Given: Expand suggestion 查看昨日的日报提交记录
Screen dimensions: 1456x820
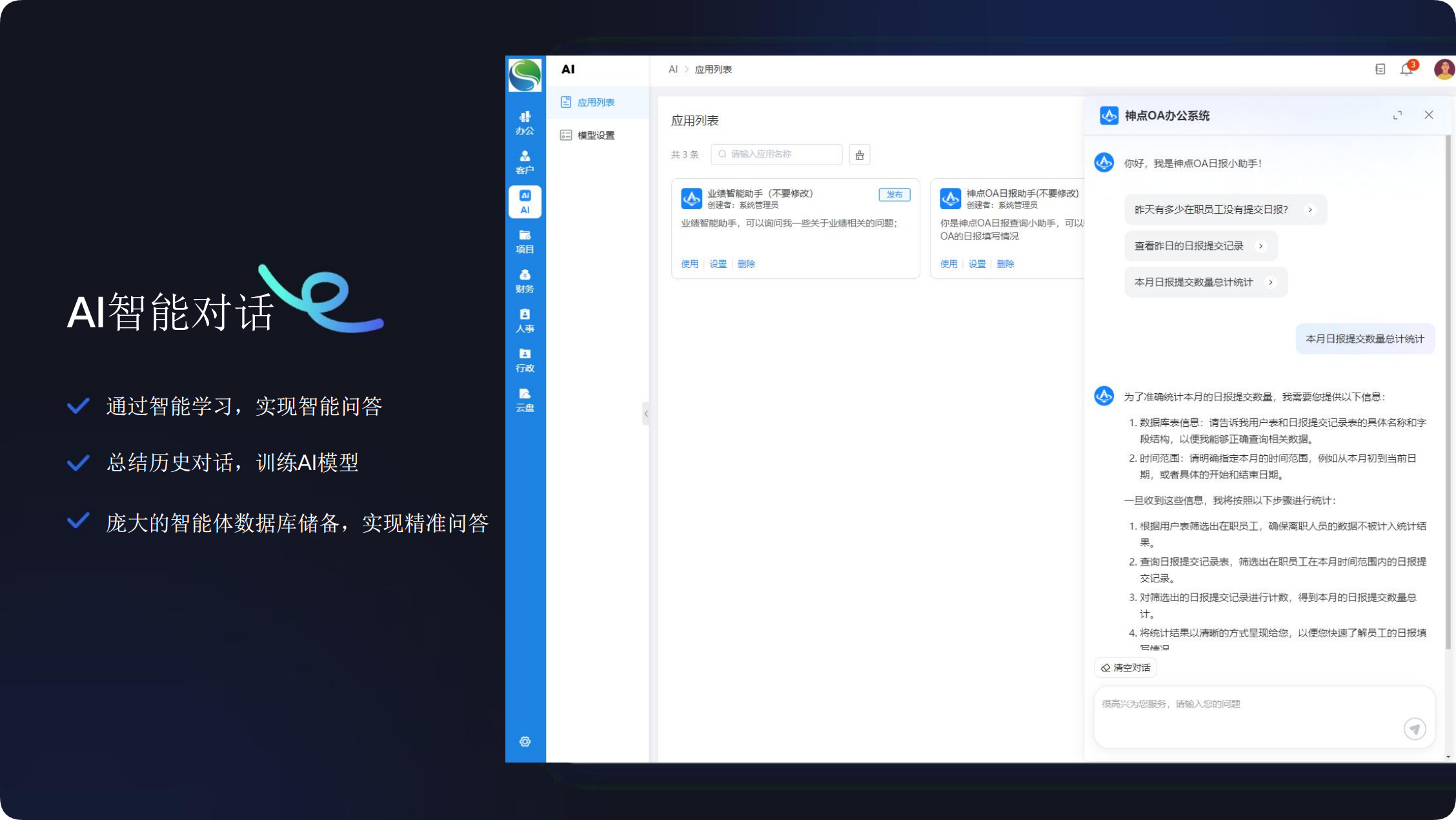Looking at the screenshot, I should pos(1200,246).
